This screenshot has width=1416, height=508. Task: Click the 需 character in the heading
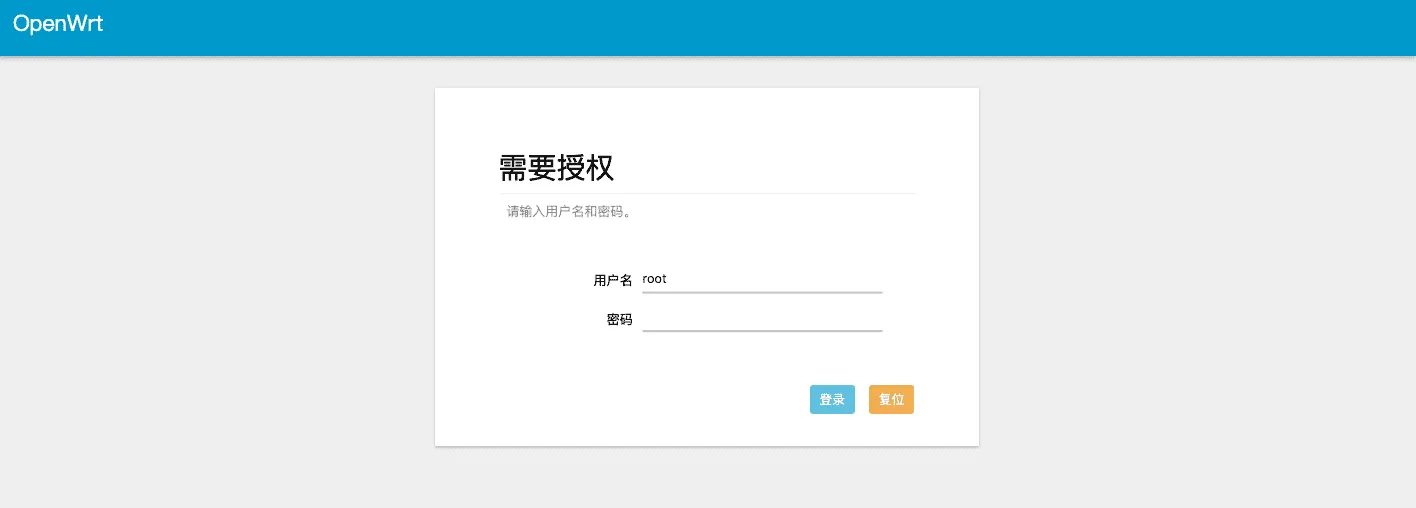point(513,168)
